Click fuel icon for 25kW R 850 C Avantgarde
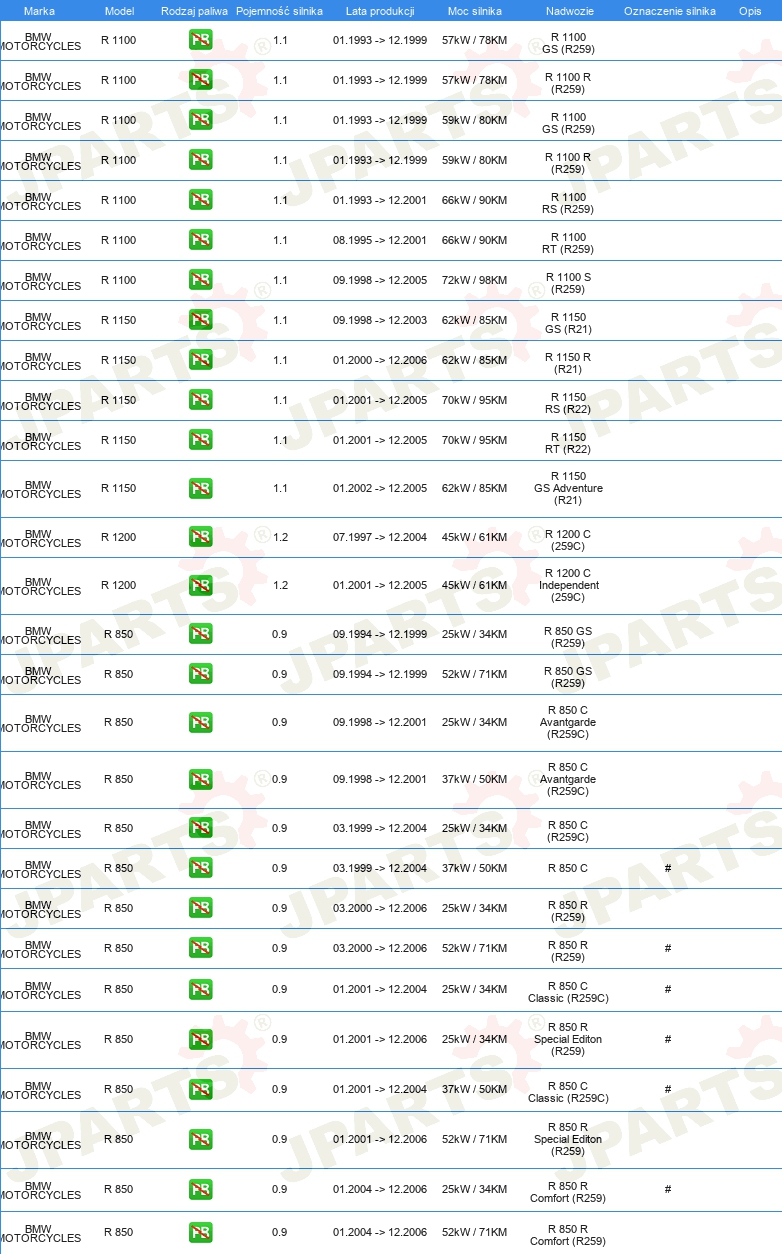The width and height of the screenshot is (782, 1254). 201,722
